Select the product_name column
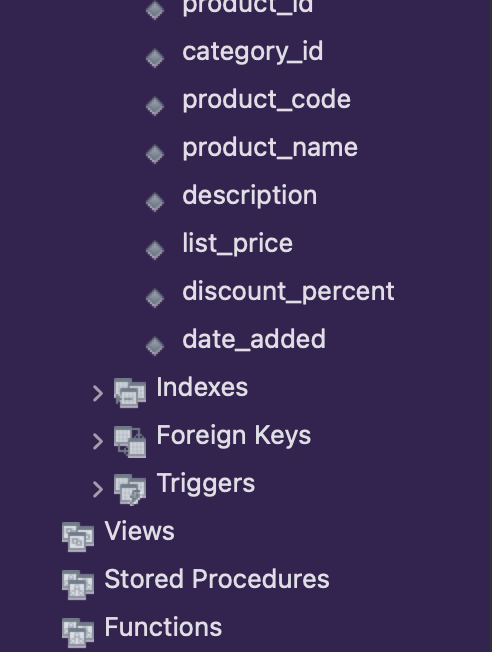 click(270, 148)
